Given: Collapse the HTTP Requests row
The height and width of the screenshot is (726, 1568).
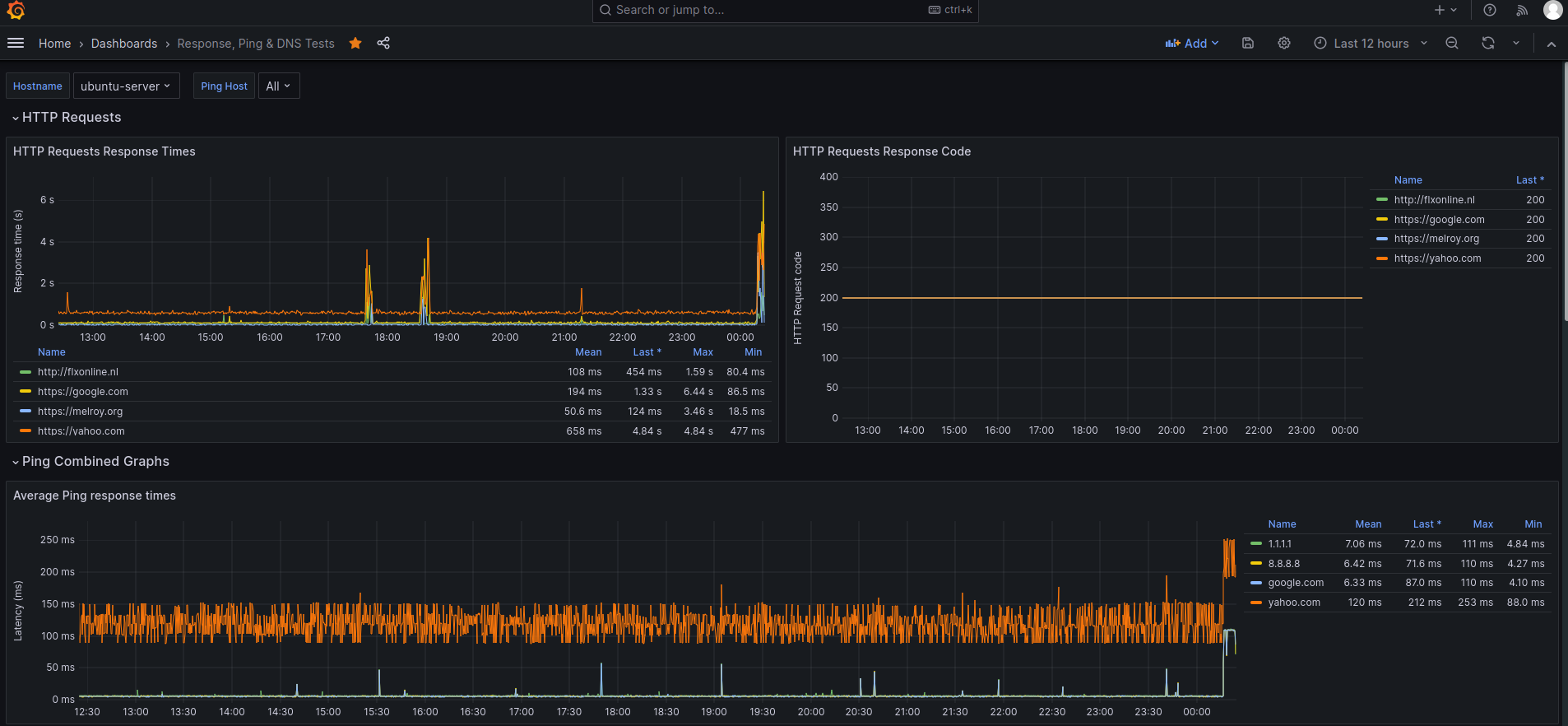Looking at the screenshot, I should tap(71, 118).
